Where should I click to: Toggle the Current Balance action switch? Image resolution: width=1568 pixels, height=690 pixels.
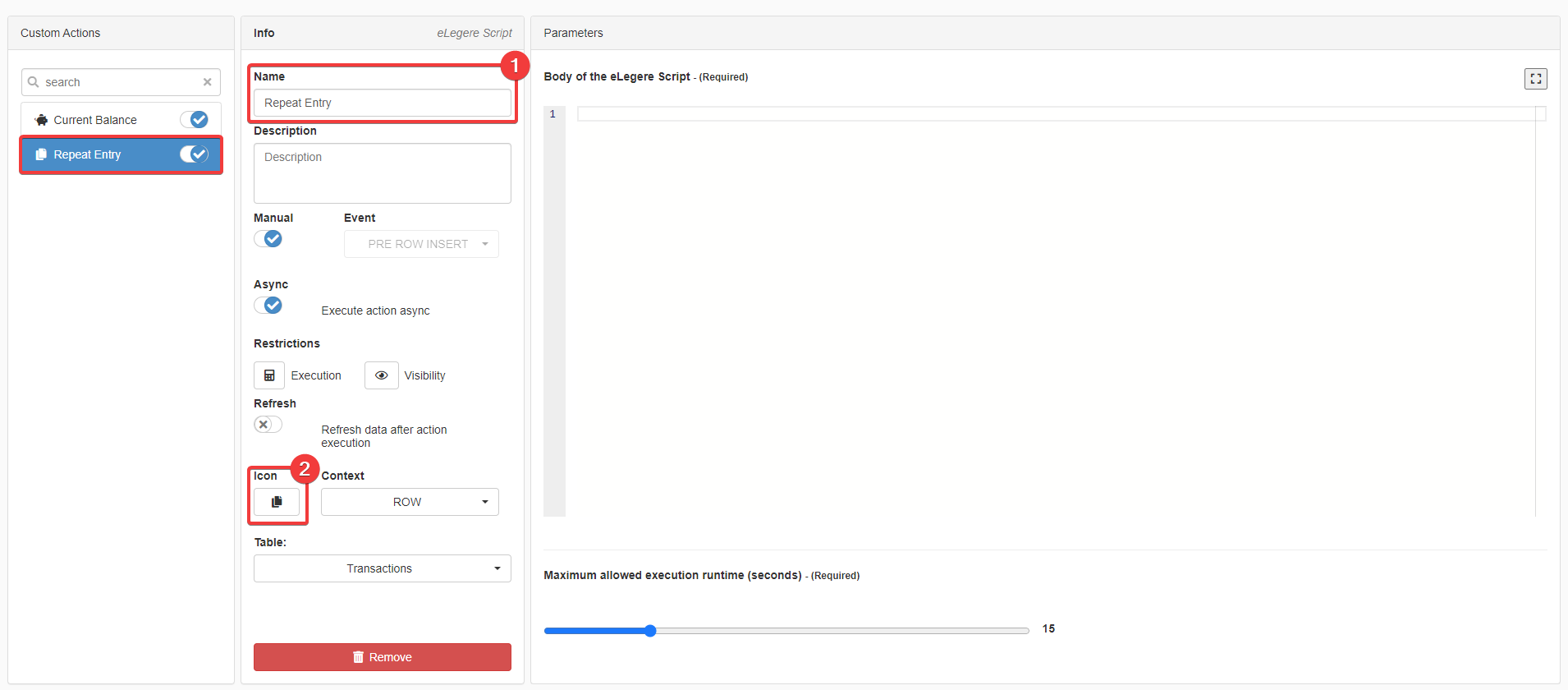click(195, 120)
